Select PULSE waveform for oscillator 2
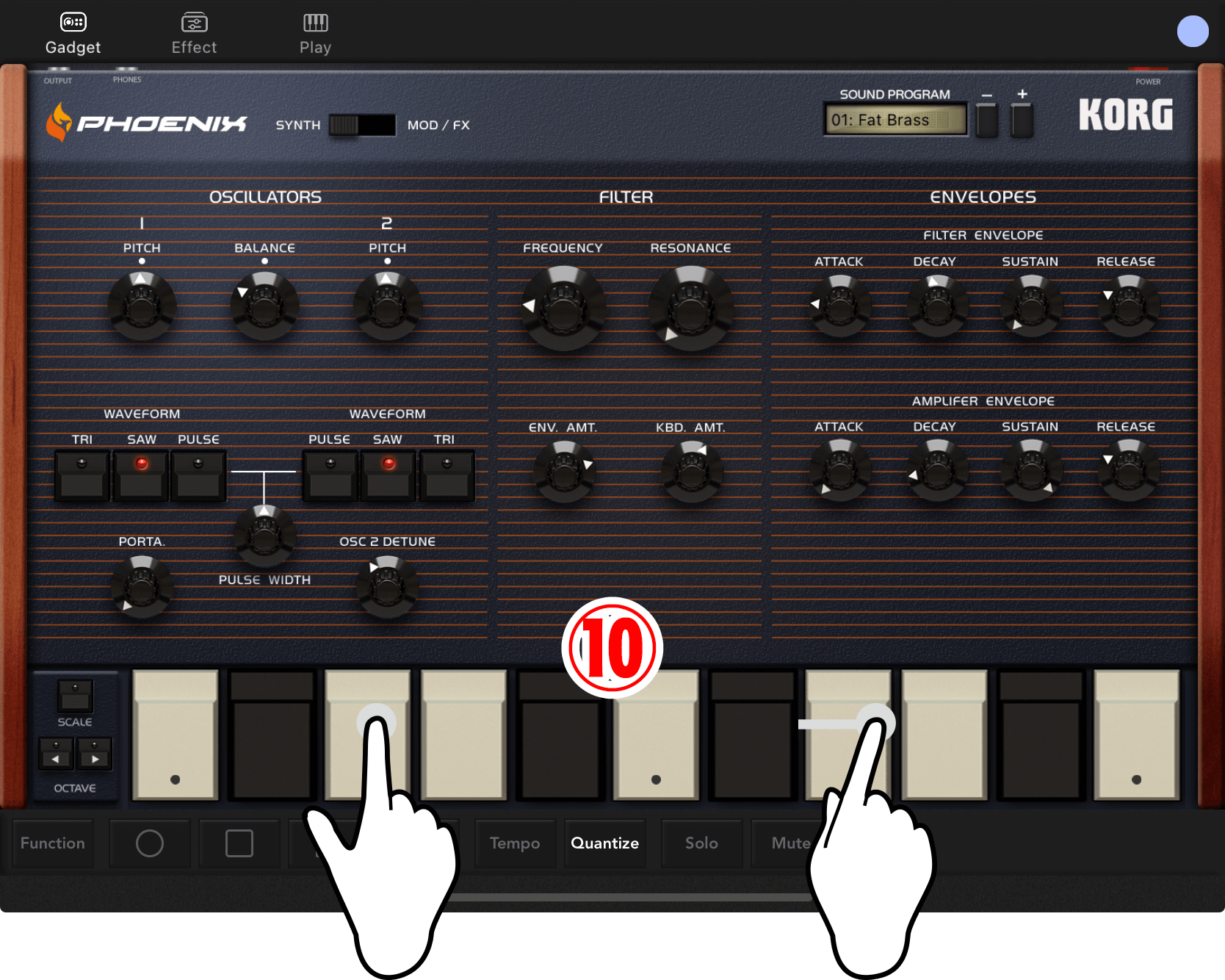Viewport: 1225px width, 980px height. [330, 476]
